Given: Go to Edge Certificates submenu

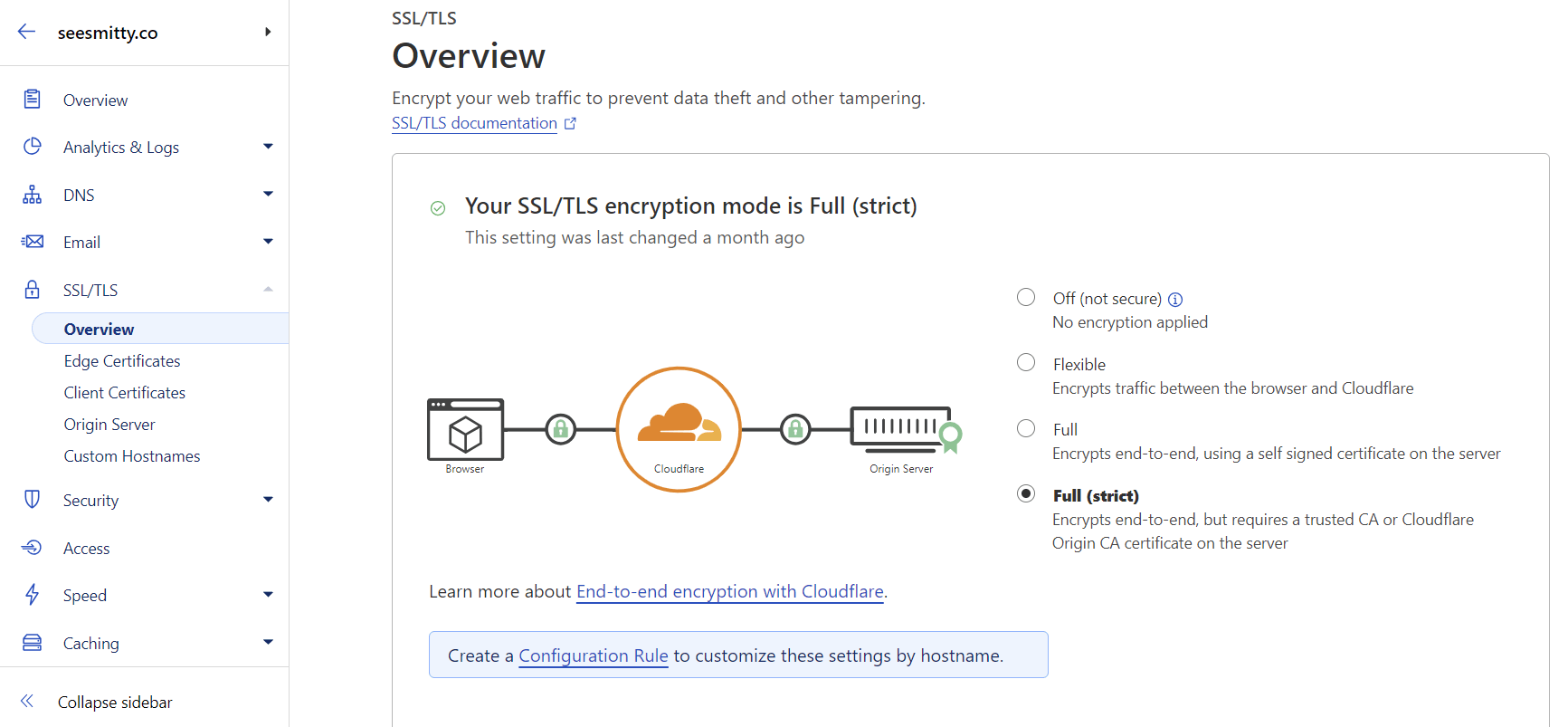Looking at the screenshot, I should (x=122, y=361).
